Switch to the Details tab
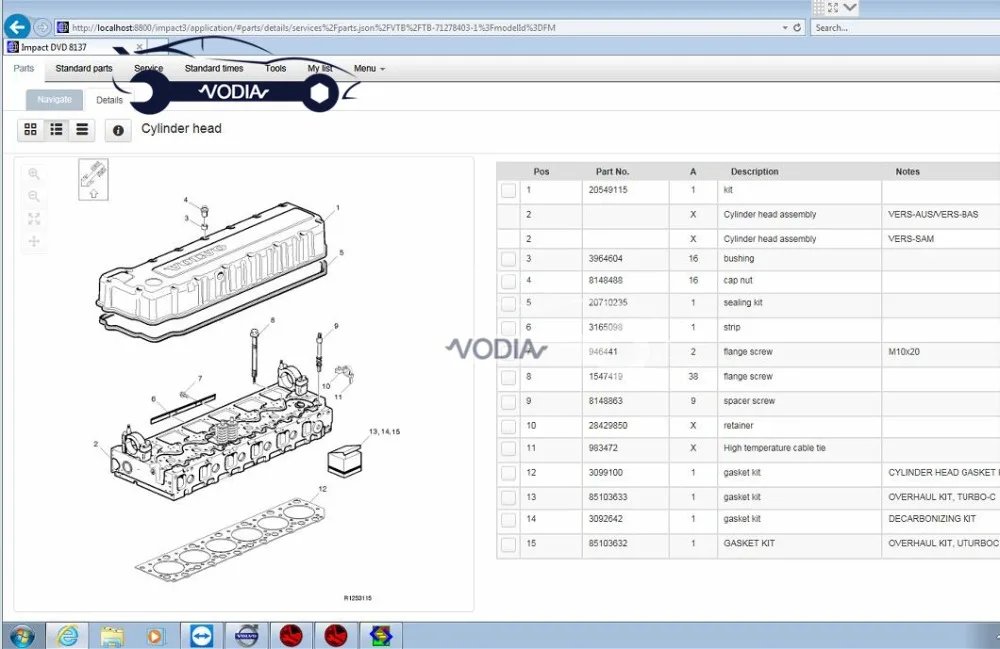Viewport: 1000px width, 649px height. 109,100
